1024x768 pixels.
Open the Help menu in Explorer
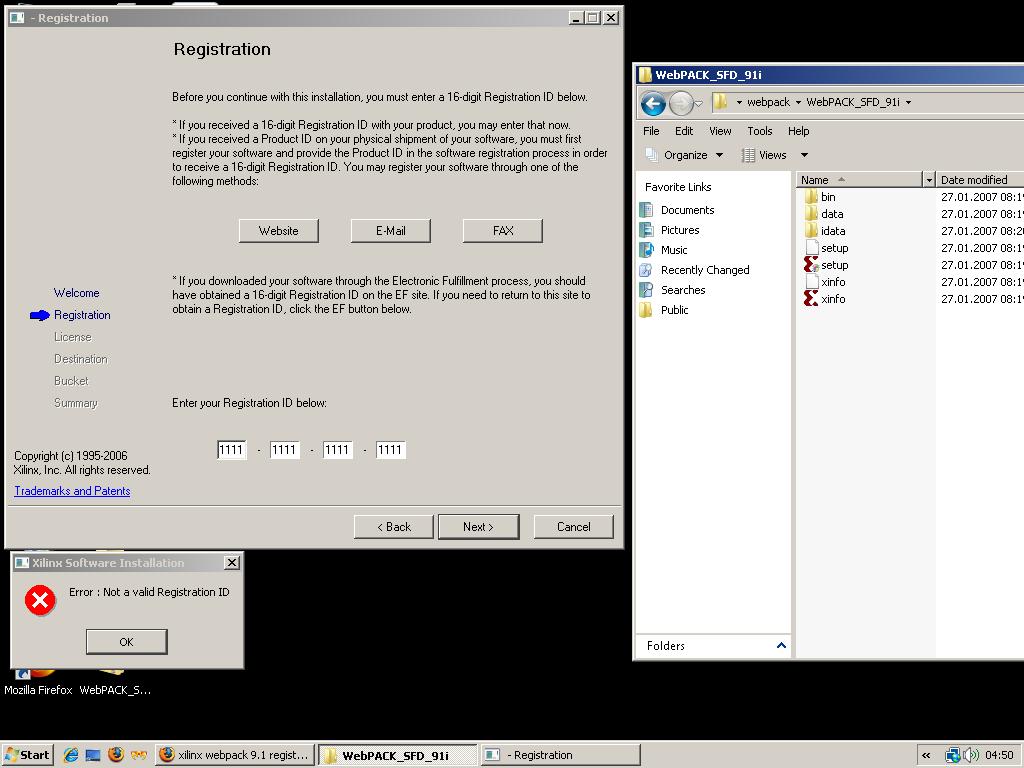pyautogui.click(x=798, y=131)
